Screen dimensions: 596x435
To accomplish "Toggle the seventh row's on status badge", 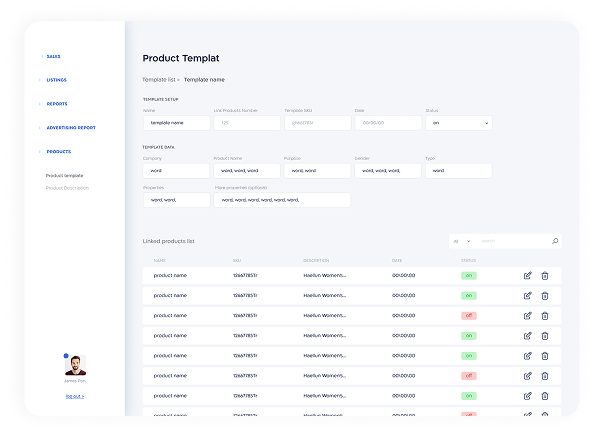I will [469, 396].
